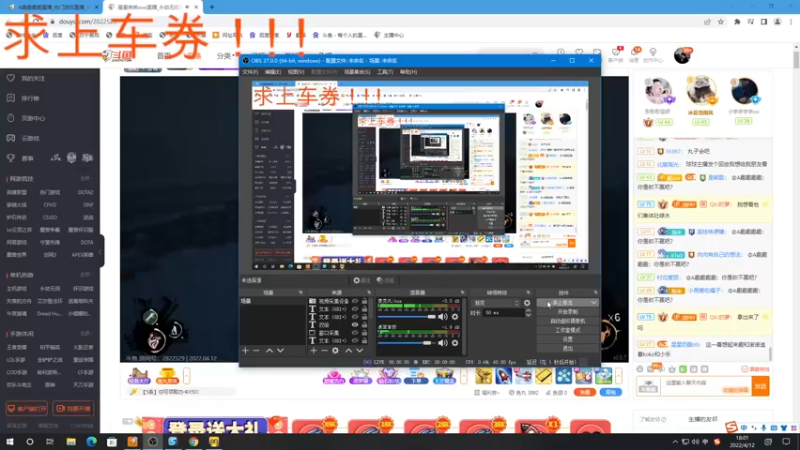Toggle orange checkbox above chat input
This screenshot has height=450, width=800.
coord(744,369)
